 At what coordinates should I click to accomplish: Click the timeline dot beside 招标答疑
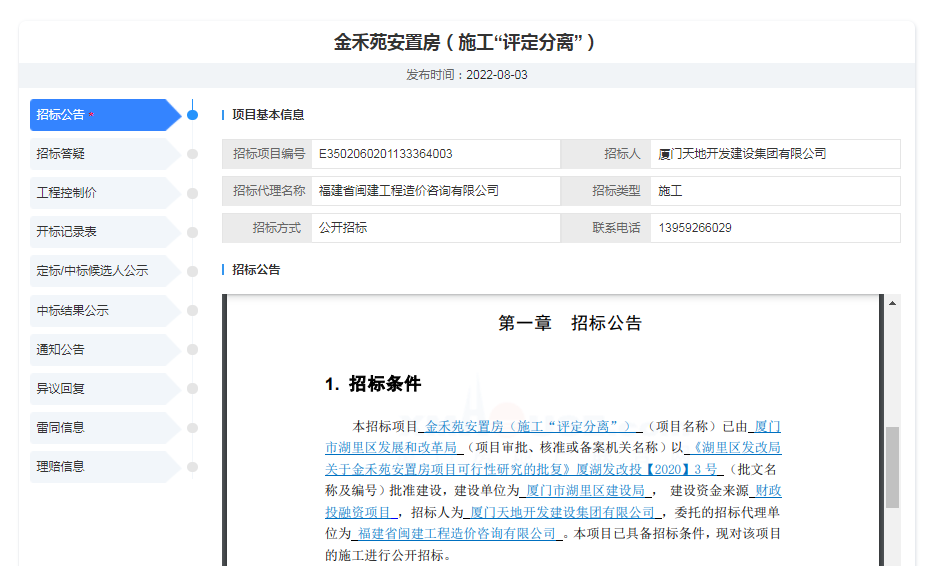[192, 154]
